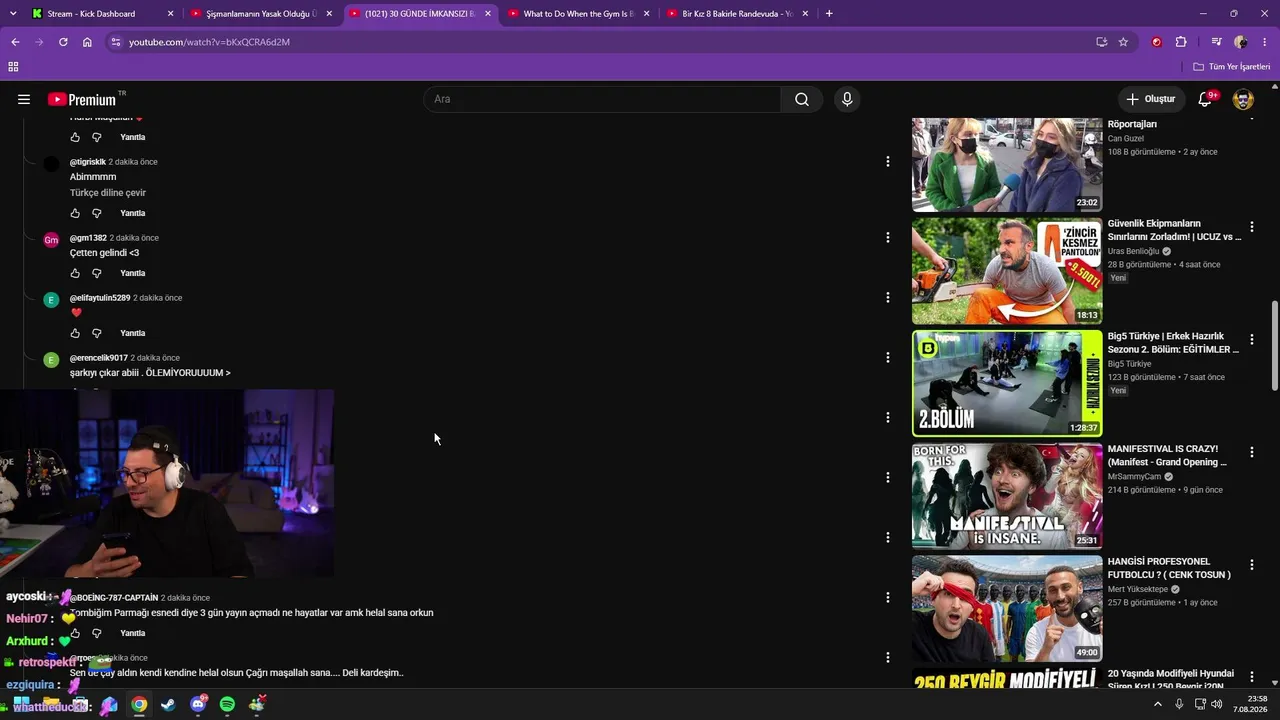Dislike the comment by @gm1382
This screenshot has width=1280, height=720.
[97, 273]
